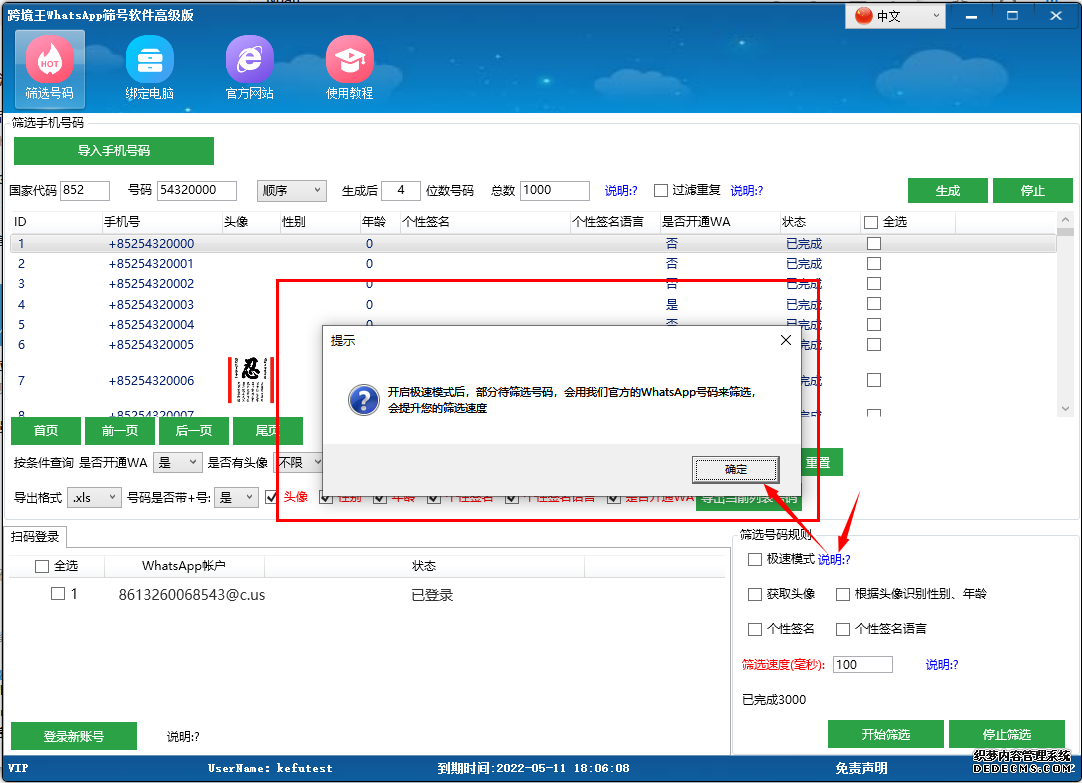Screen dimensions: 1082x783
Task: Click the green 停止 button
Action: pos(1033,190)
